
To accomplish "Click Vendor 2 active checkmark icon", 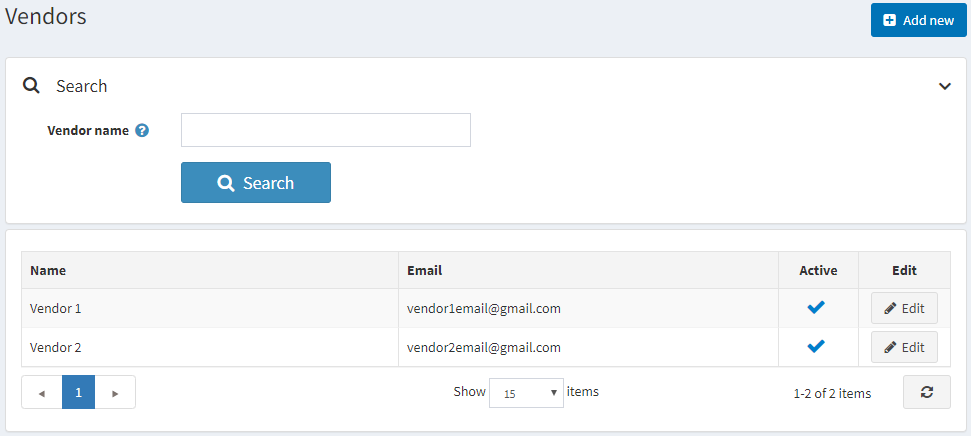I will pos(816,347).
